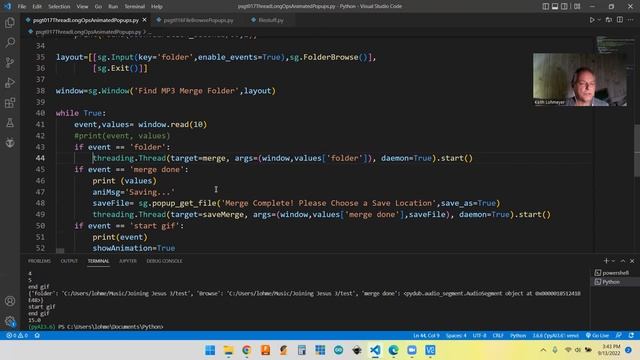Start Go Live server

point(598,336)
